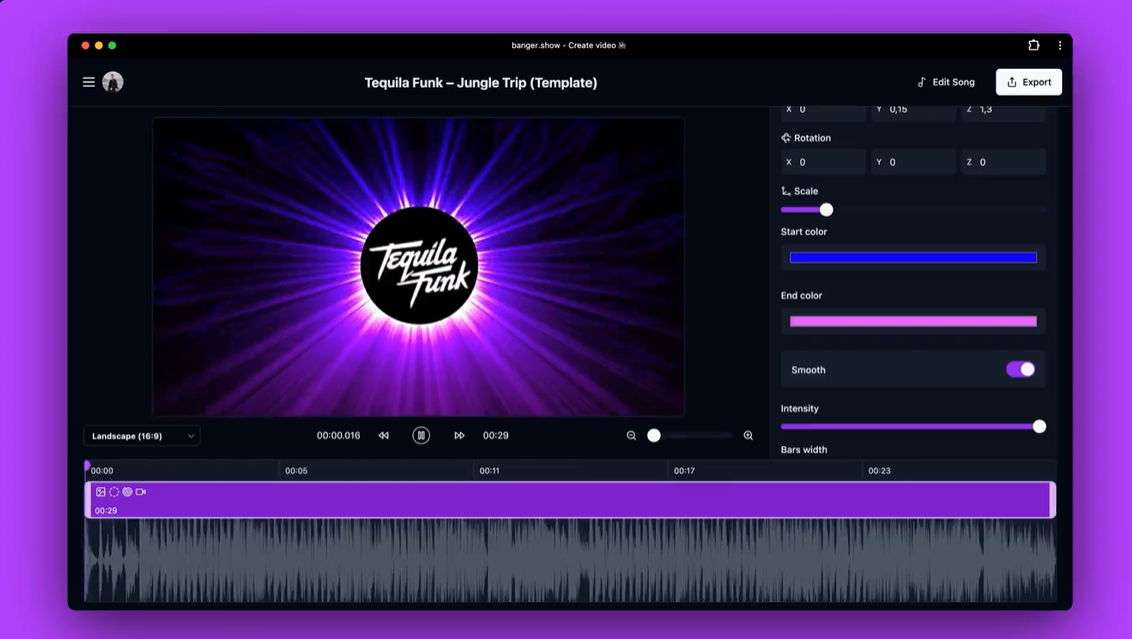Viewport: 1132px width, 639px height.
Task: Click the 00:11 mark on the timeline ruler
Action: pyautogui.click(x=489, y=471)
